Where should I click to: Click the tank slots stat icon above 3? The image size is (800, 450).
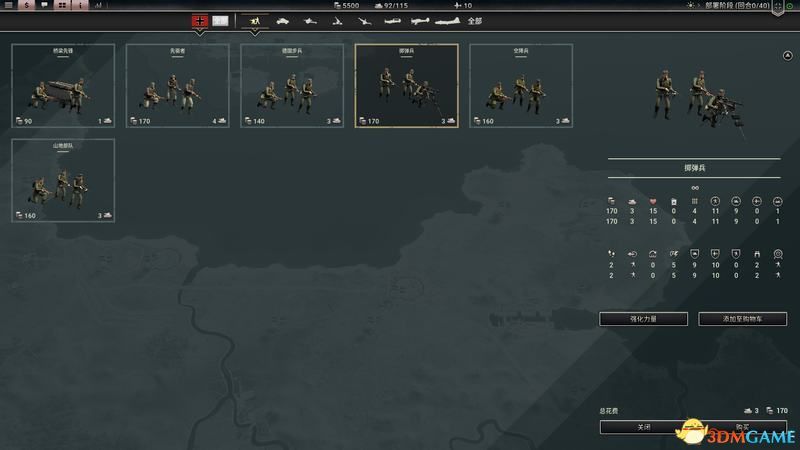(x=632, y=201)
